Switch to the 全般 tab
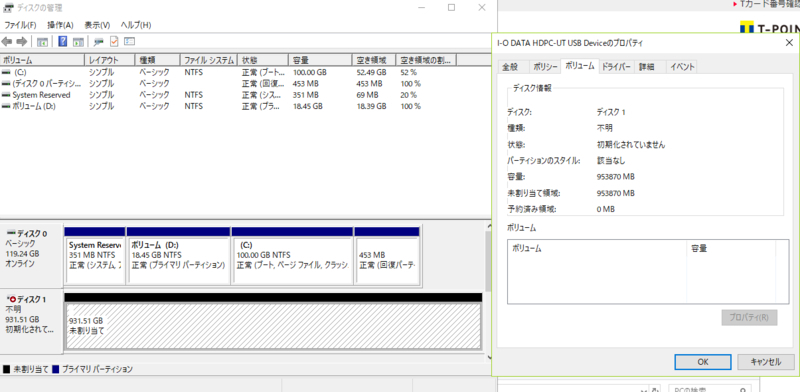This screenshot has height=392, width=800. (x=510, y=67)
